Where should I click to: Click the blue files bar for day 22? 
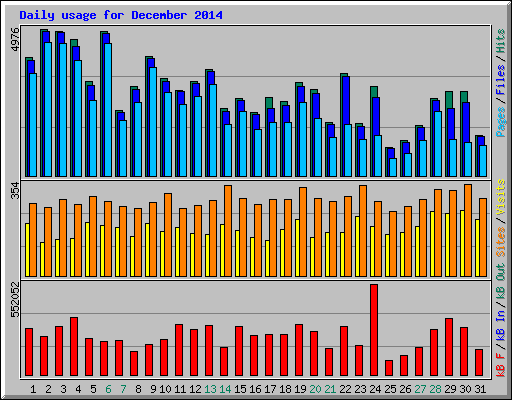coord(346,100)
